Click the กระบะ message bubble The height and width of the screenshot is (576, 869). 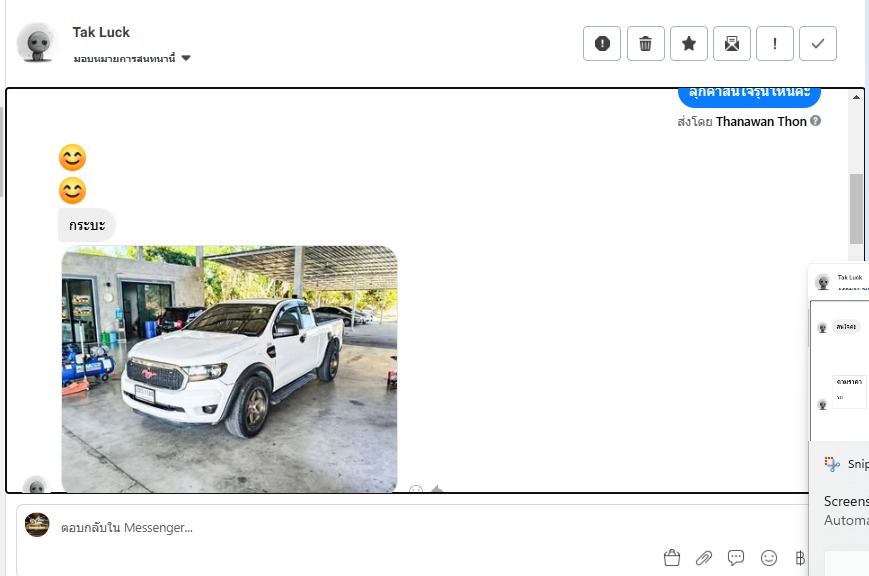pos(87,225)
